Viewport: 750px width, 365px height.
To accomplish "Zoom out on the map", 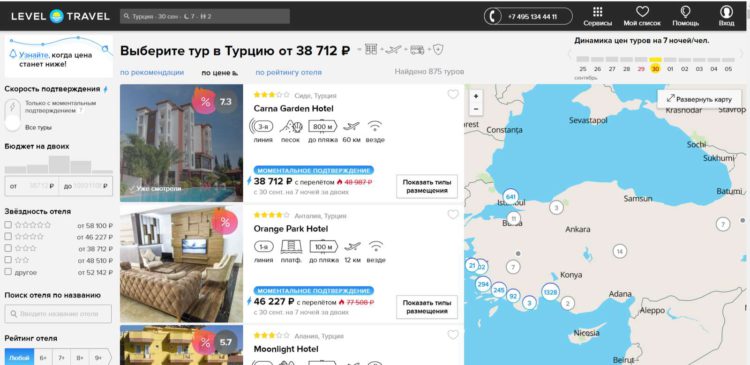I will pyautogui.click(x=475, y=109).
